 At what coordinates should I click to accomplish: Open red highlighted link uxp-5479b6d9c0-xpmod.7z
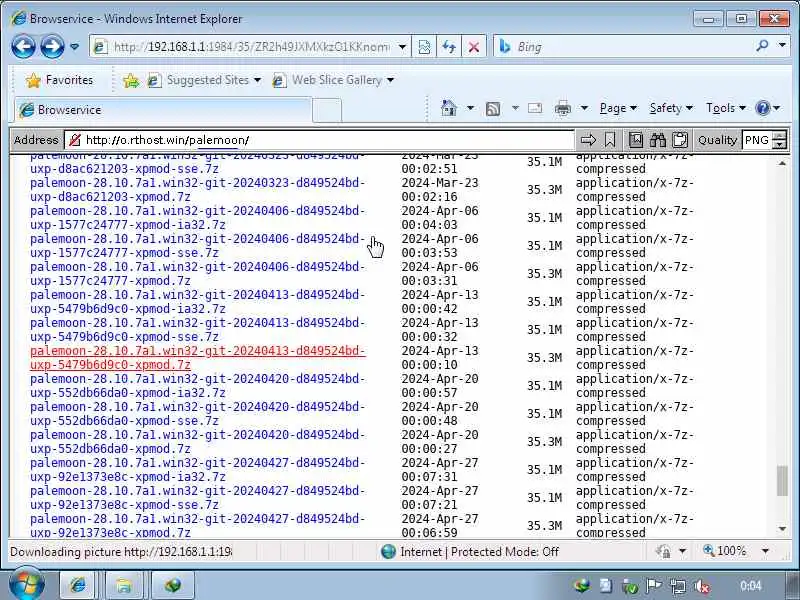197,358
